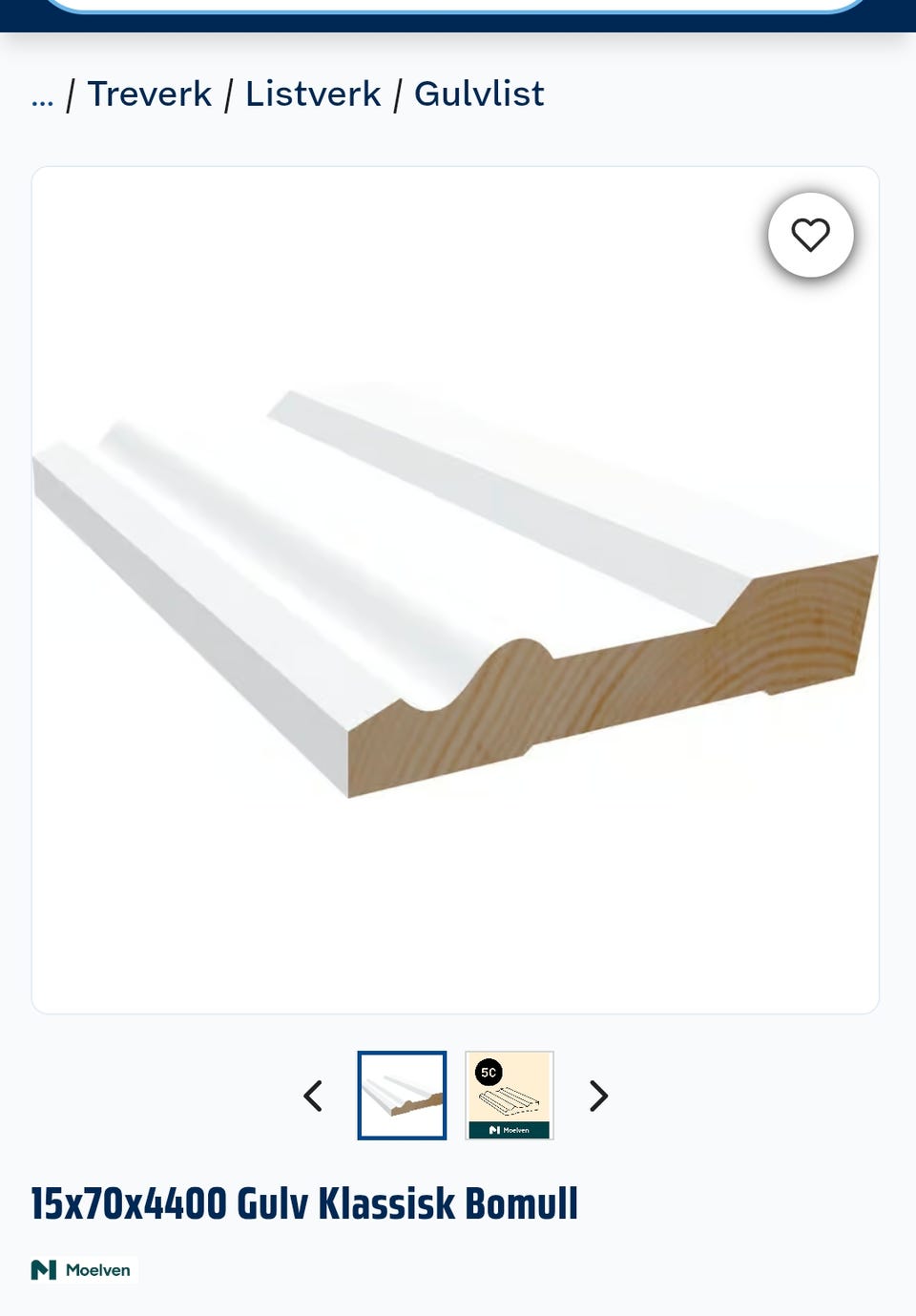Screen dimensions: 916x1316
Task: Open the Treverk breadcrumb category
Action: pyautogui.click(x=150, y=94)
